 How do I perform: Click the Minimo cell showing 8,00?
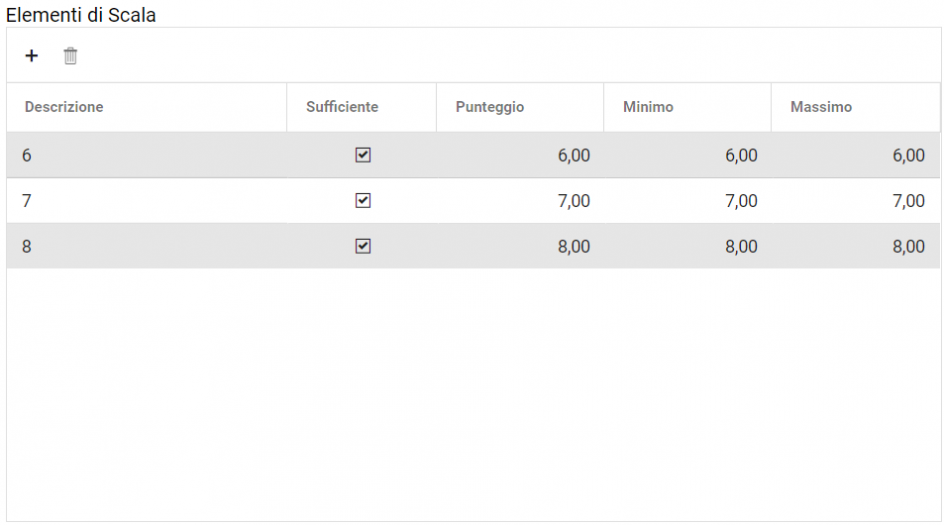(741, 247)
